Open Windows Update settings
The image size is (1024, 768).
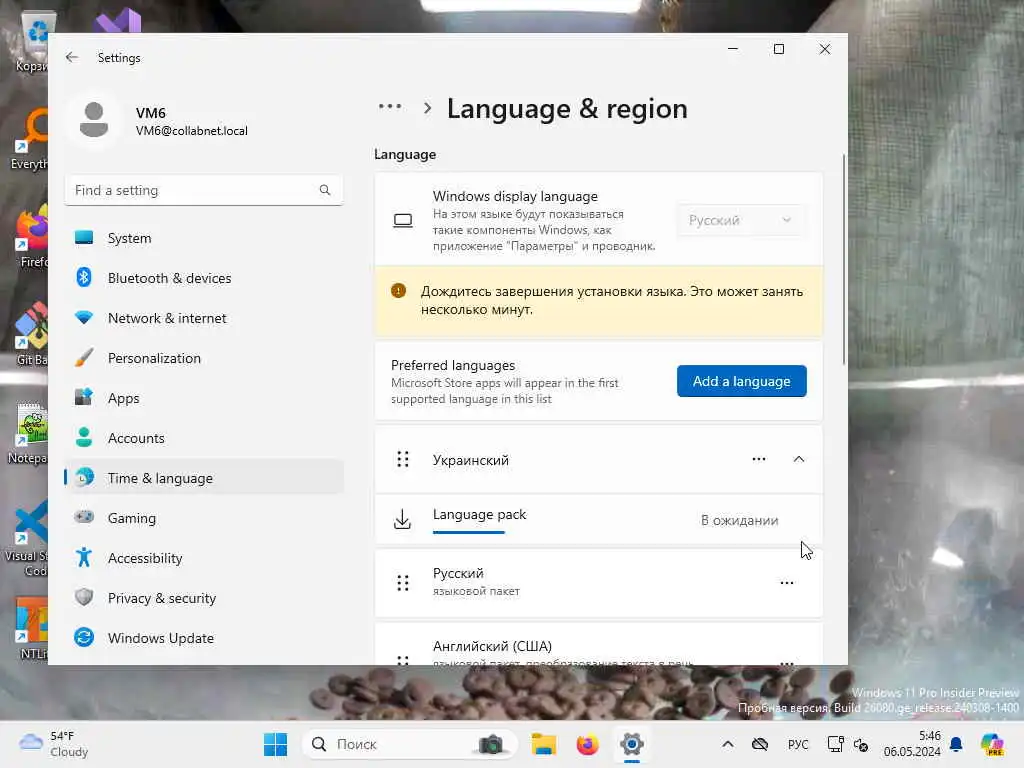pos(204,638)
